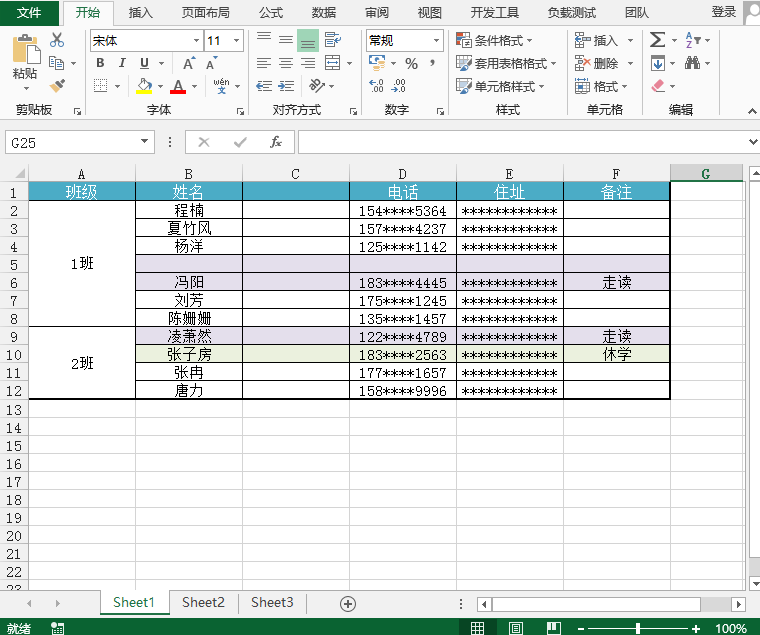
Task: Increase decimal places
Action: point(377,86)
